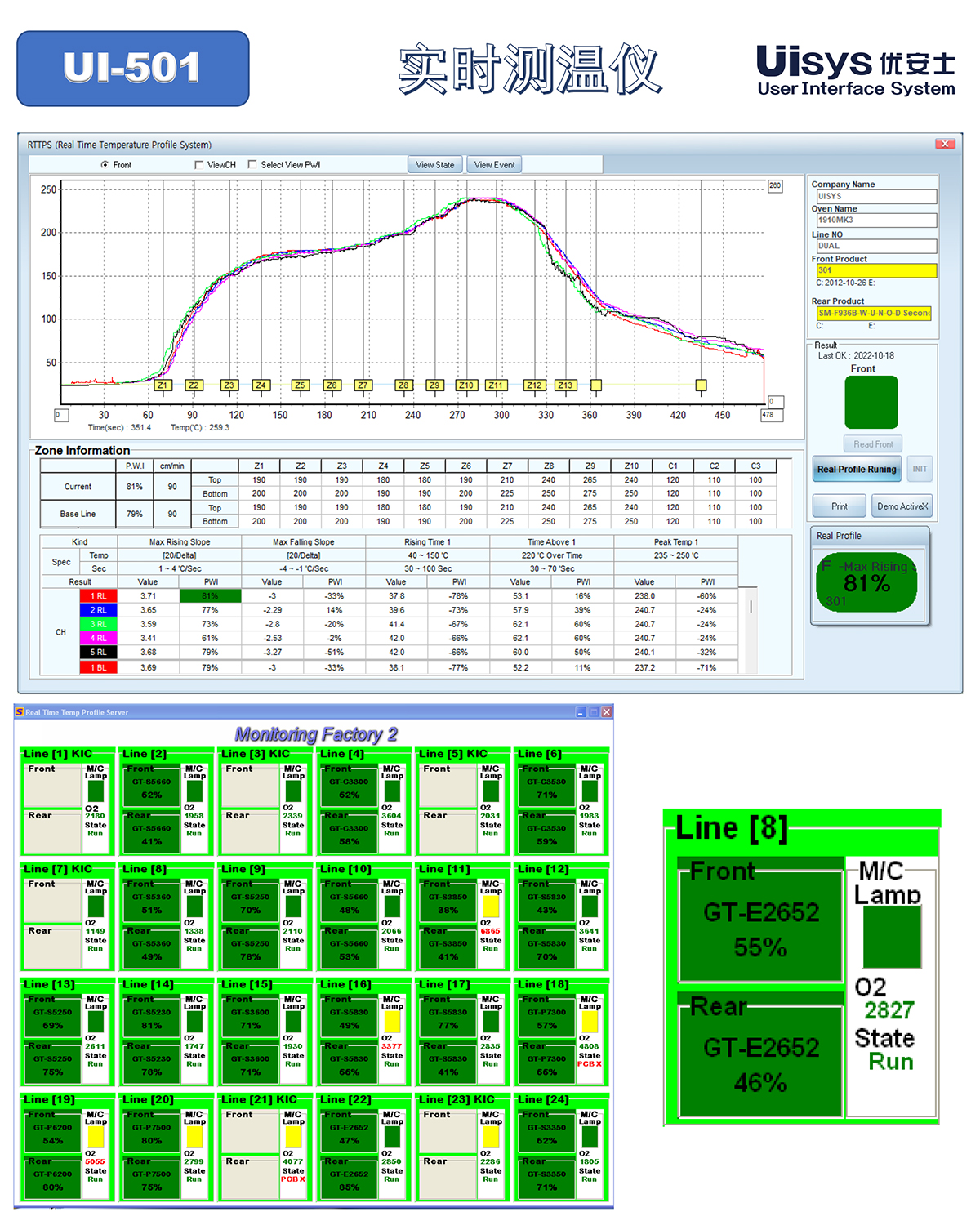Click the Oven Name input field

coord(875,221)
